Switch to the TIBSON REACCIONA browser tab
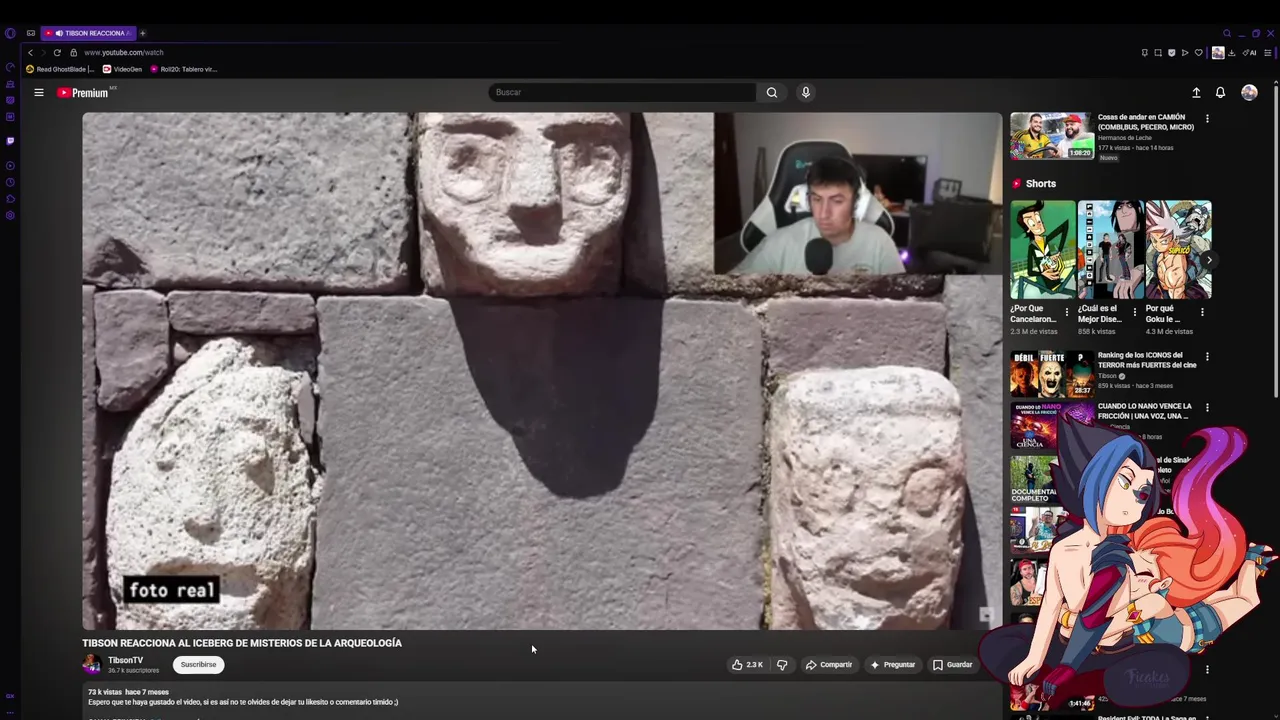This screenshot has width=1280, height=720. 88,33
